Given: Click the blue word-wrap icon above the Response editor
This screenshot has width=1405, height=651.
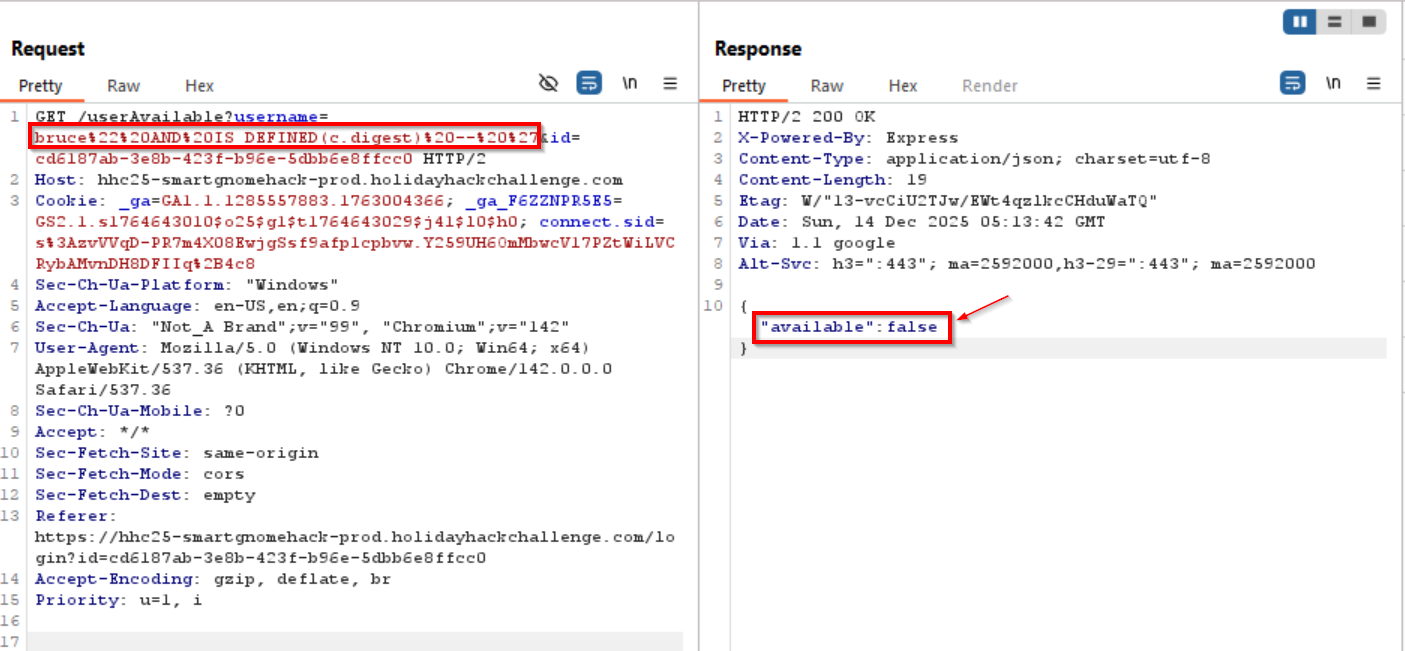Looking at the screenshot, I should click(x=1292, y=84).
